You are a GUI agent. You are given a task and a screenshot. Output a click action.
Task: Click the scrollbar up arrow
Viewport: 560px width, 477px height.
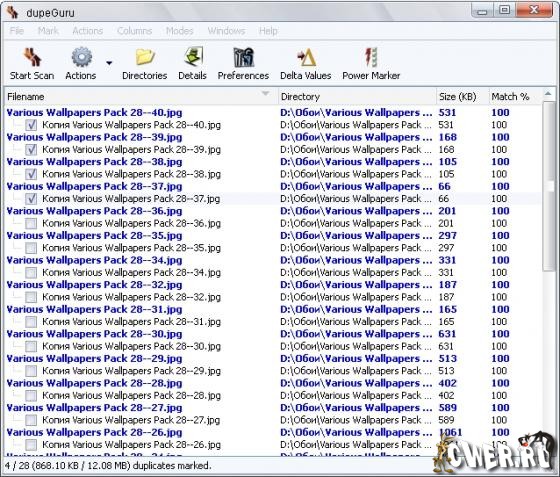(x=548, y=94)
